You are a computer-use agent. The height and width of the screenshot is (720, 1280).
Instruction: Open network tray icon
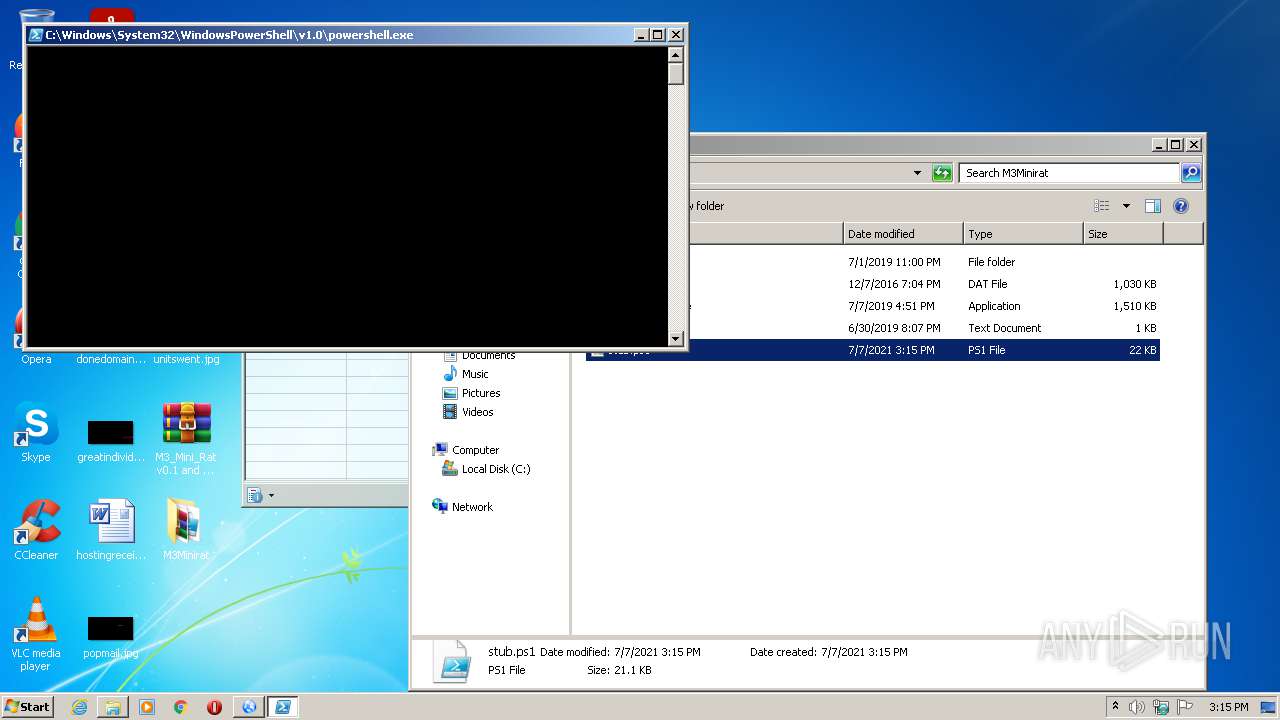point(1161,707)
